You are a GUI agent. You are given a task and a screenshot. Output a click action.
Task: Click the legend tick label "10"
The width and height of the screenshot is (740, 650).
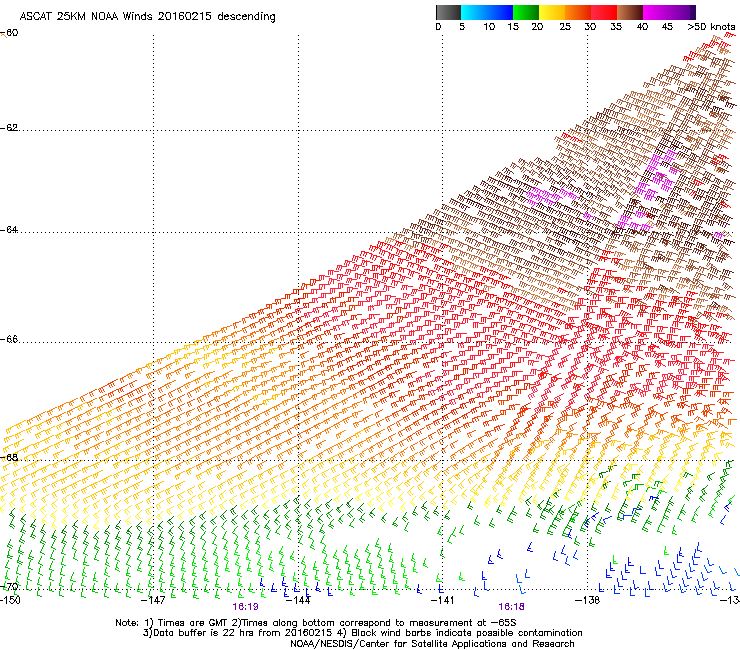489,27
